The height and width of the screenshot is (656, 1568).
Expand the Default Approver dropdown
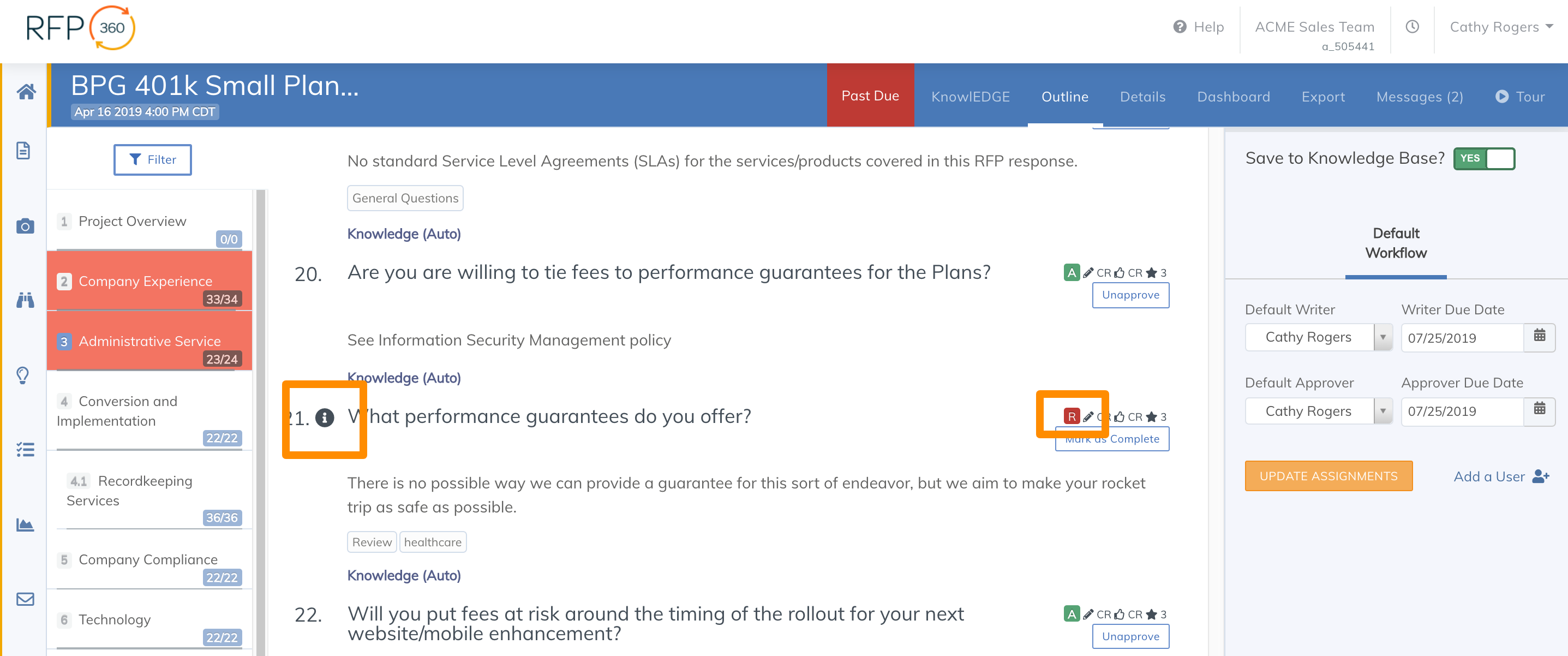(x=1383, y=411)
